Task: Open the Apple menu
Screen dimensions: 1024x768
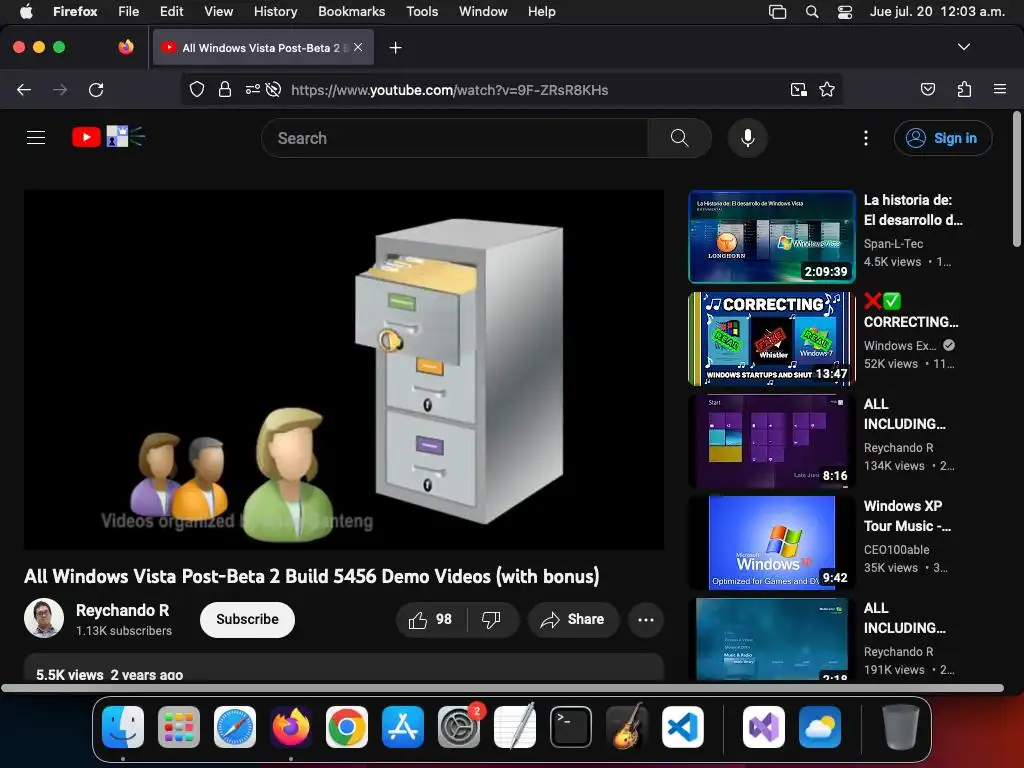Action: click(26, 12)
